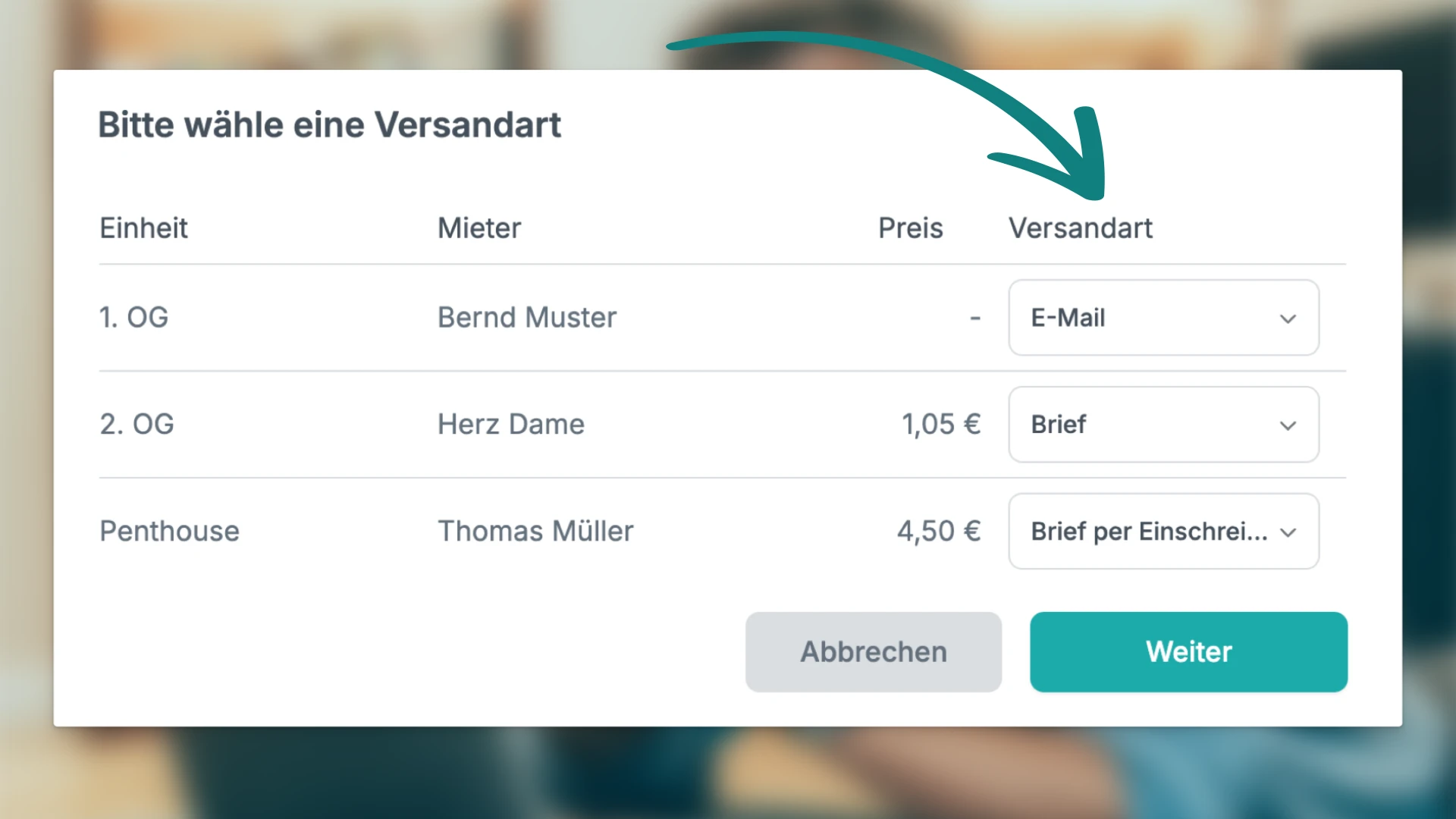Continue with the Weiter button

point(1188,652)
